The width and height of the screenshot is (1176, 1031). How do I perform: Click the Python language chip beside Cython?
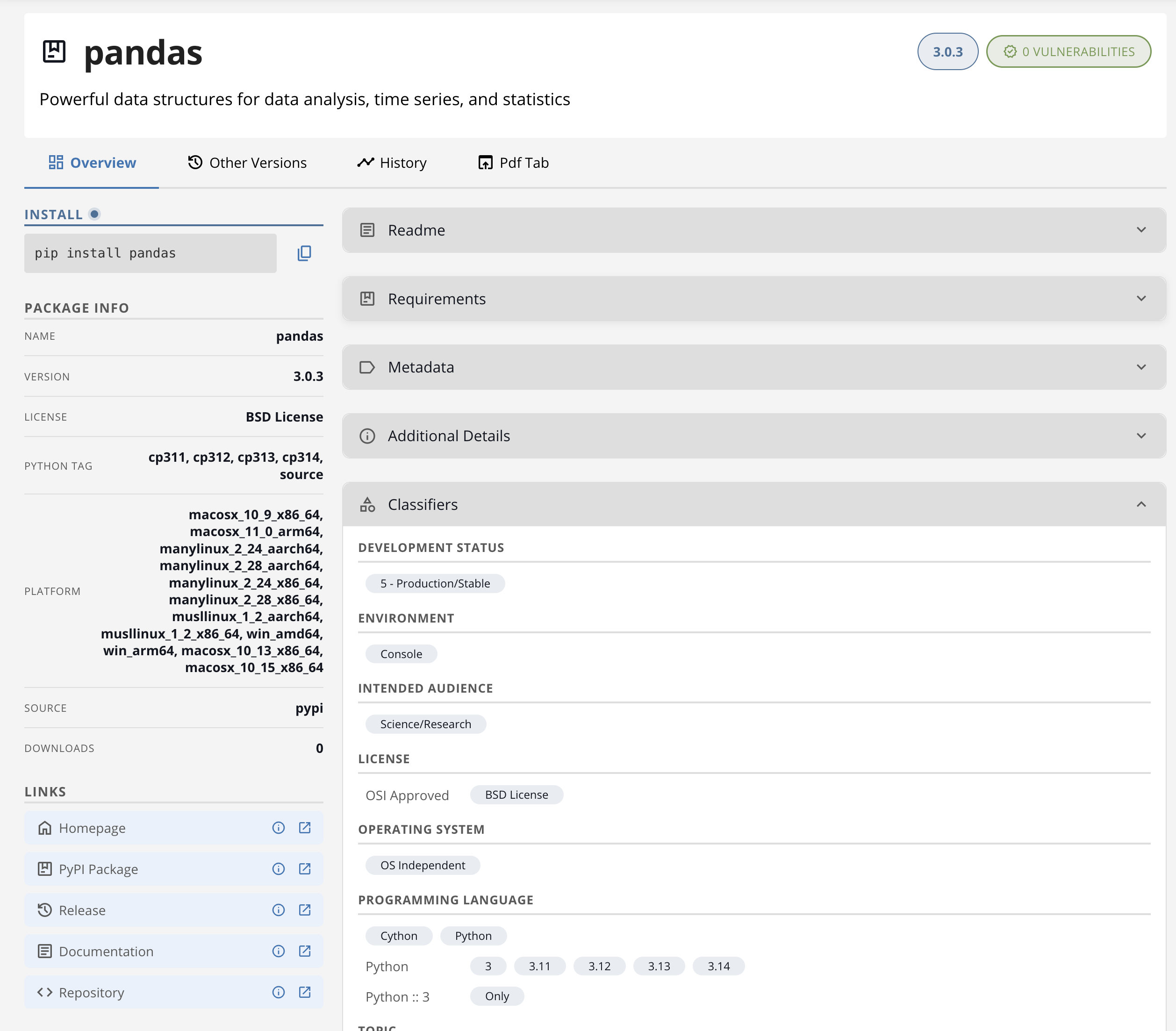coord(473,936)
